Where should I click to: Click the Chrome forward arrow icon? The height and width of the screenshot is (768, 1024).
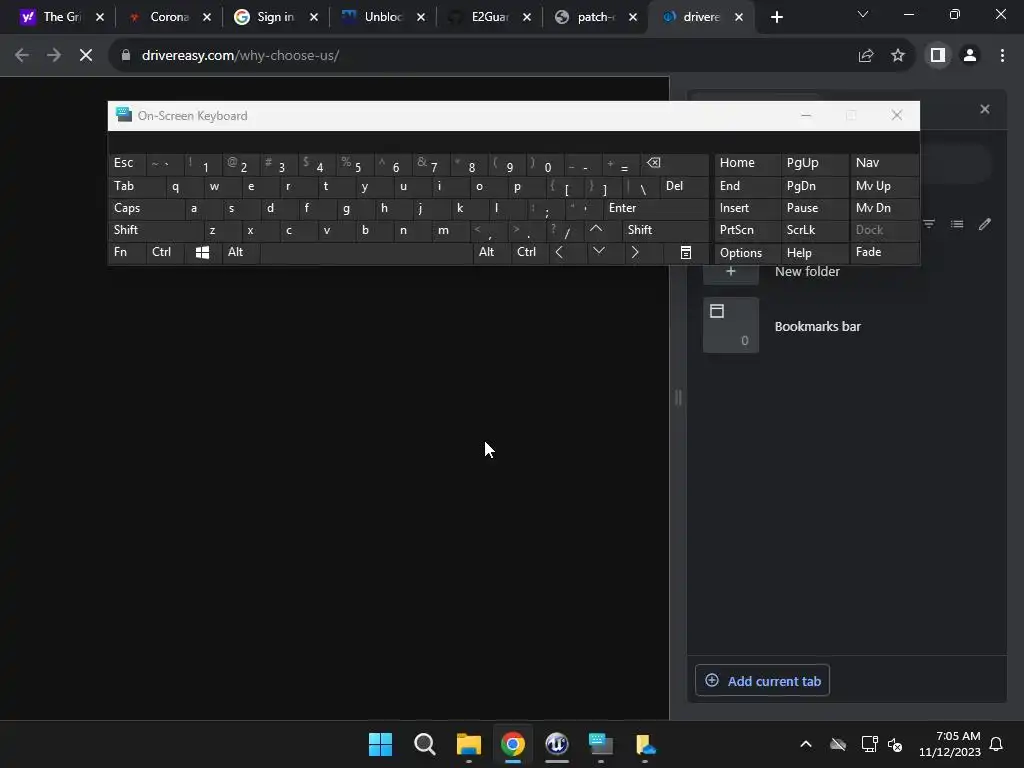point(54,56)
